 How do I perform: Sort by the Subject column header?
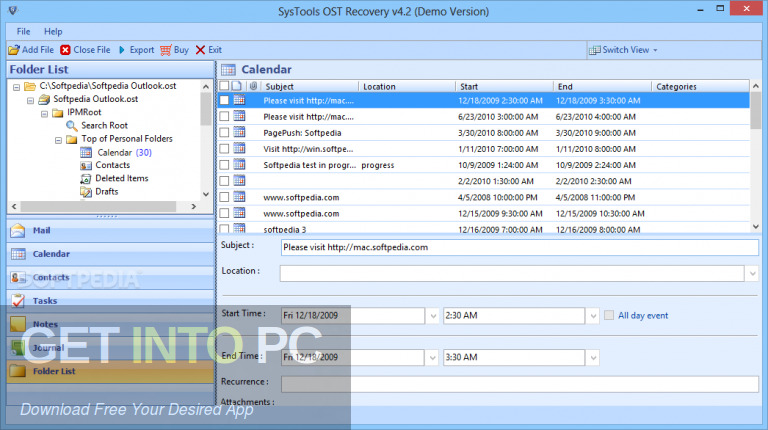[310, 86]
